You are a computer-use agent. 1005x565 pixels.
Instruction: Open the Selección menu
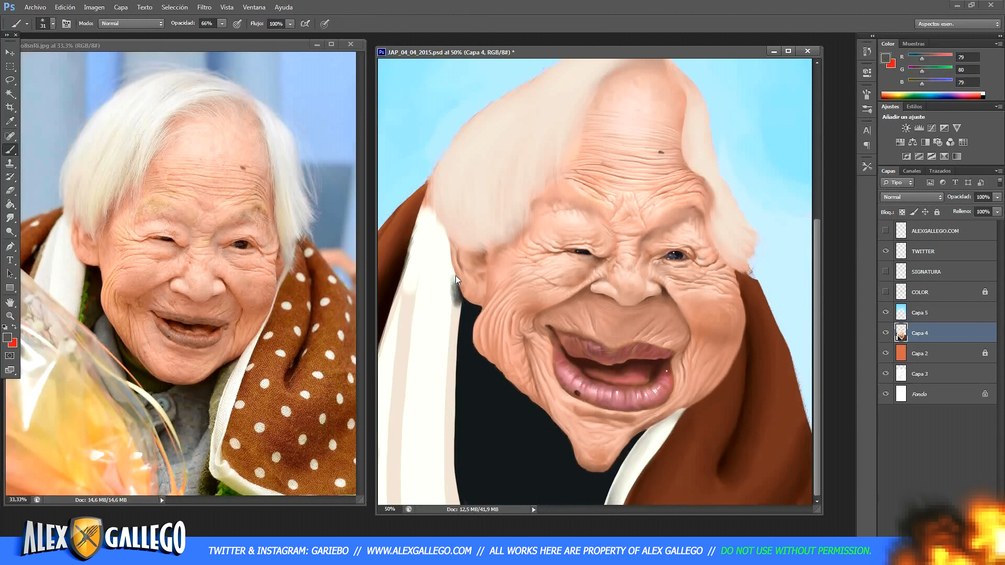[174, 8]
